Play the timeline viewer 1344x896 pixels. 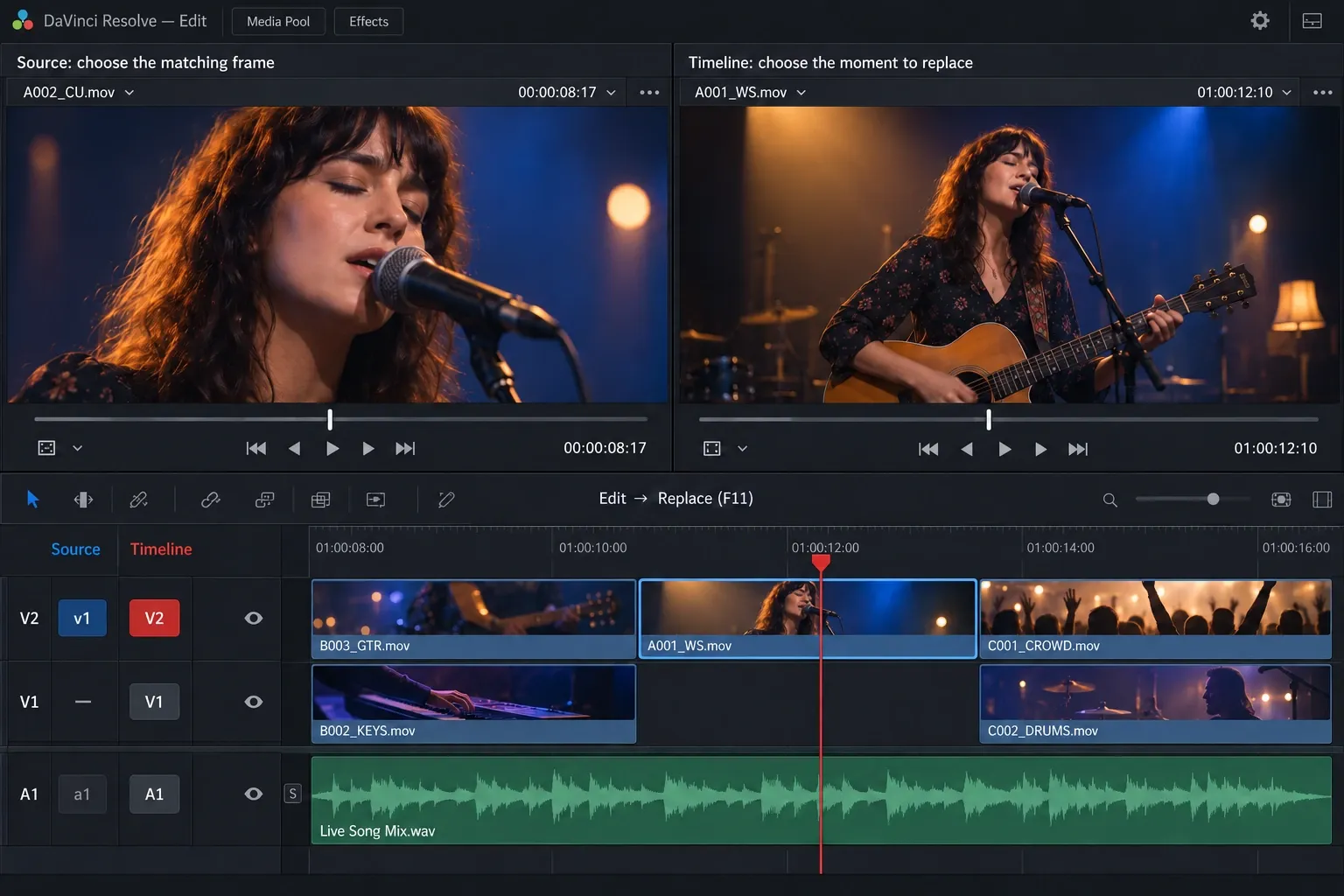(x=1004, y=449)
